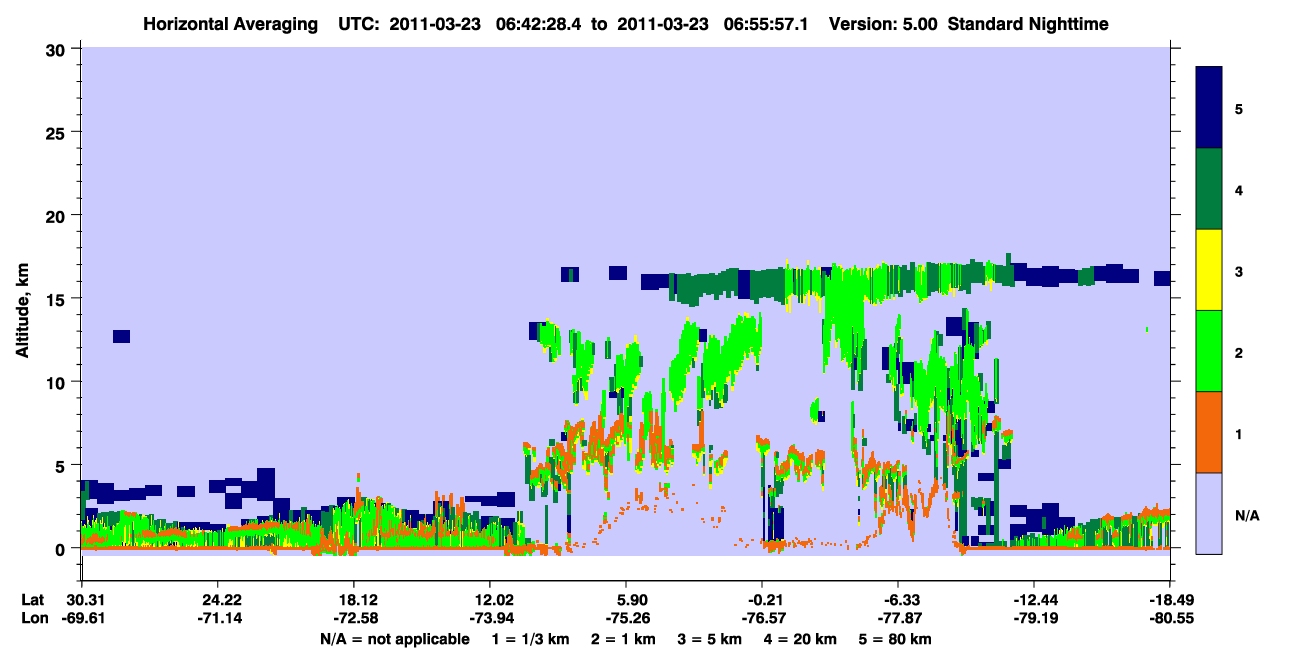Screen dimensions: 1300x667
Task: Click the '3 = 5 km' legend entry
Action: pyautogui.click(x=710, y=639)
